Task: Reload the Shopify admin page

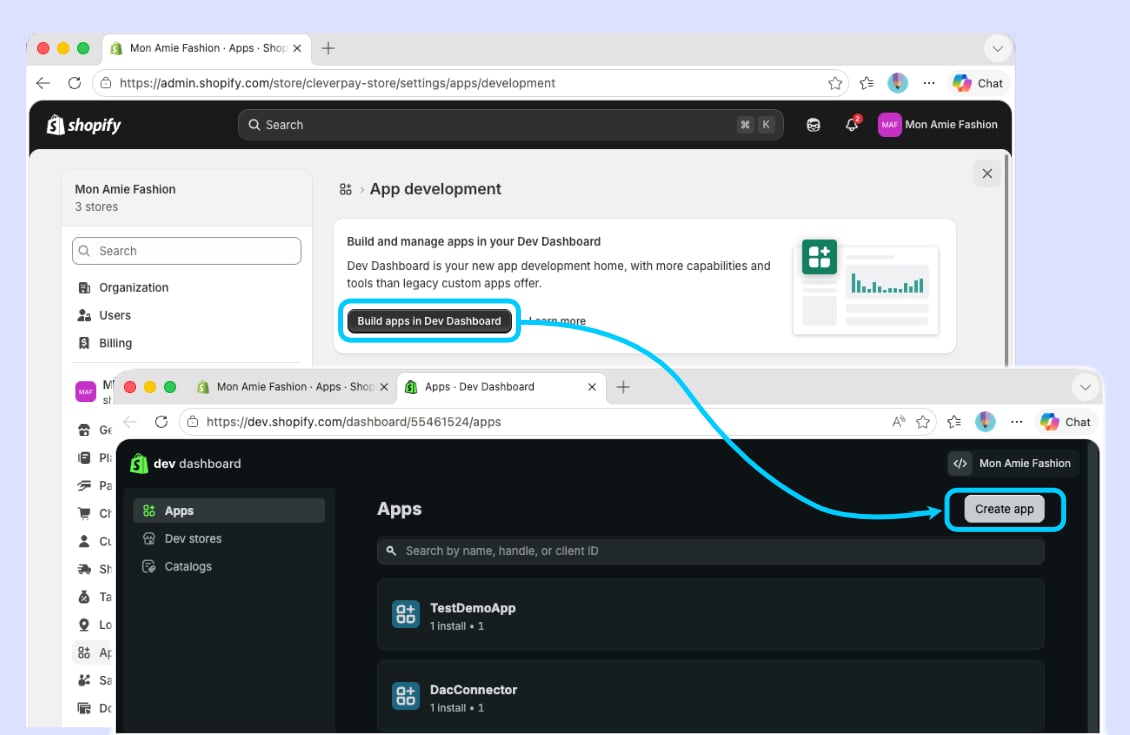Action: [74, 83]
